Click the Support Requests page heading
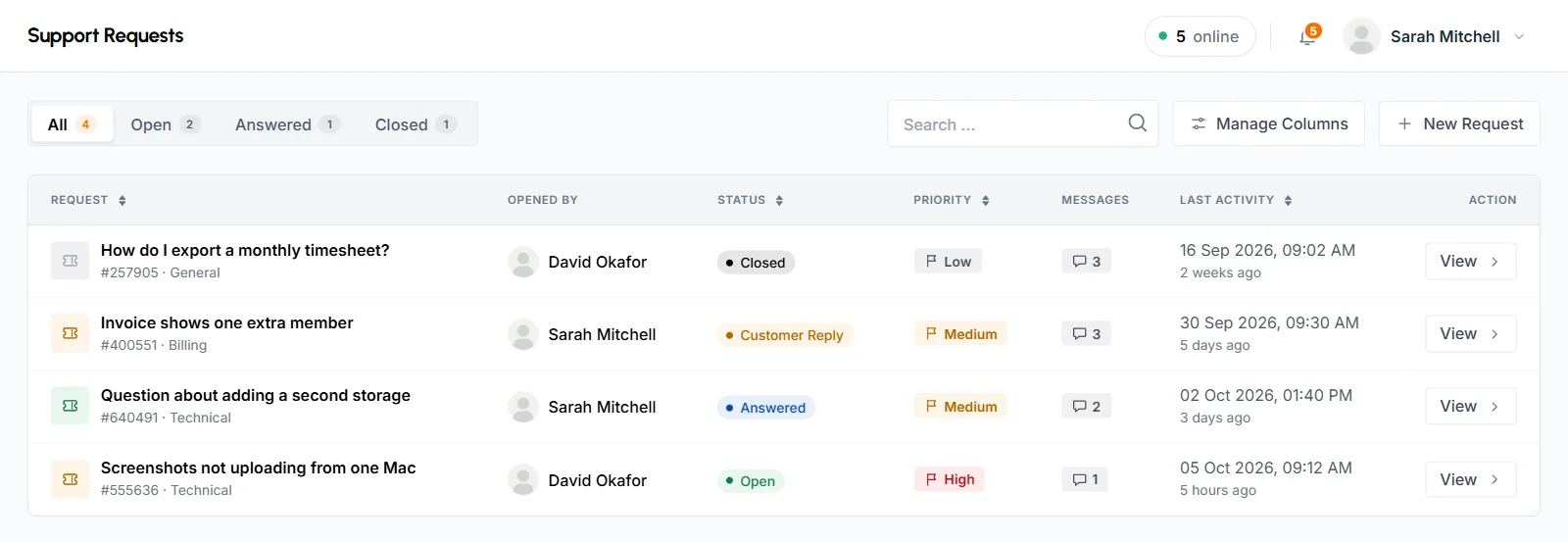Image resolution: width=1568 pixels, height=542 pixels. (x=106, y=36)
